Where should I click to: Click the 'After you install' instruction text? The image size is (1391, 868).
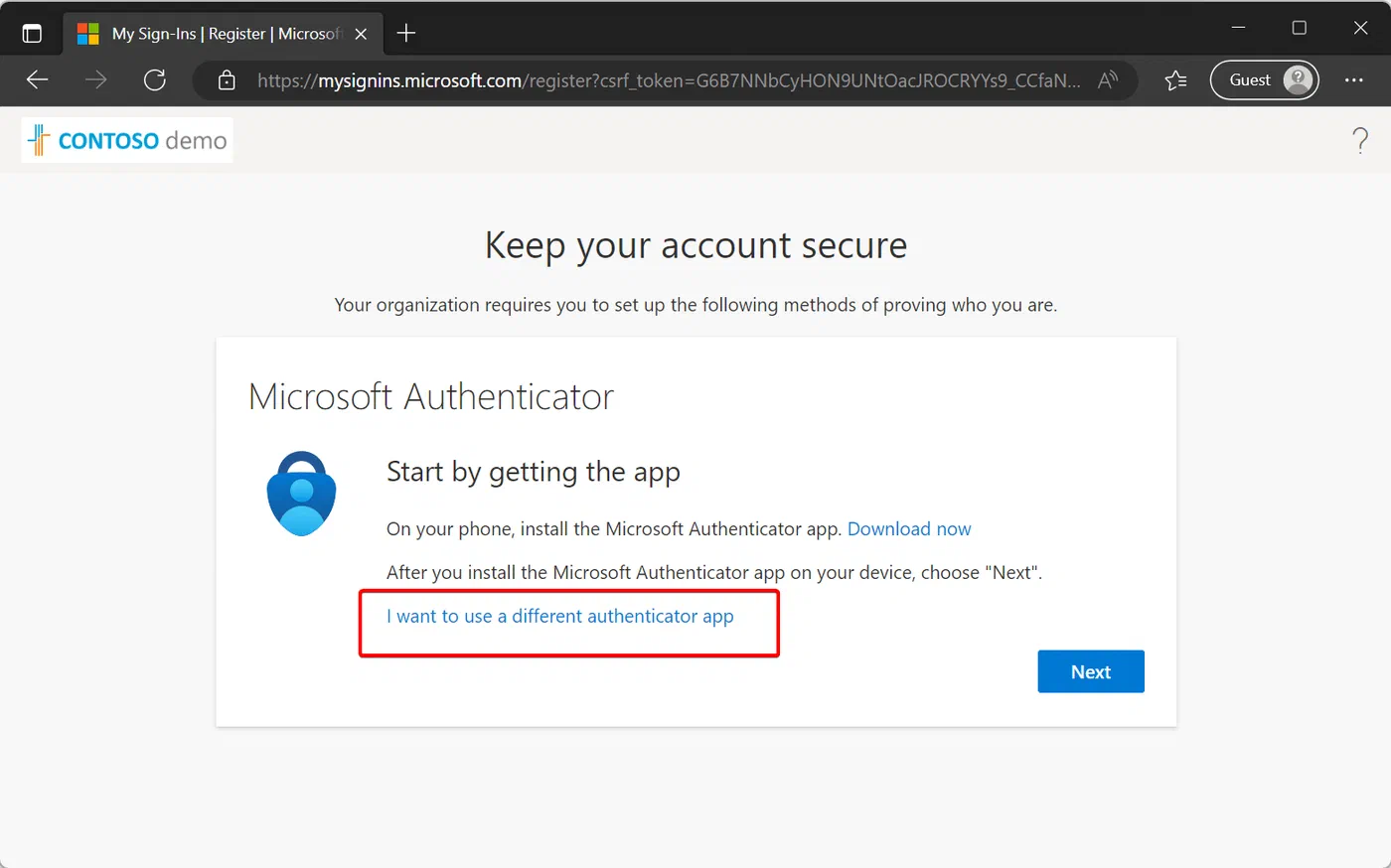tap(714, 573)
